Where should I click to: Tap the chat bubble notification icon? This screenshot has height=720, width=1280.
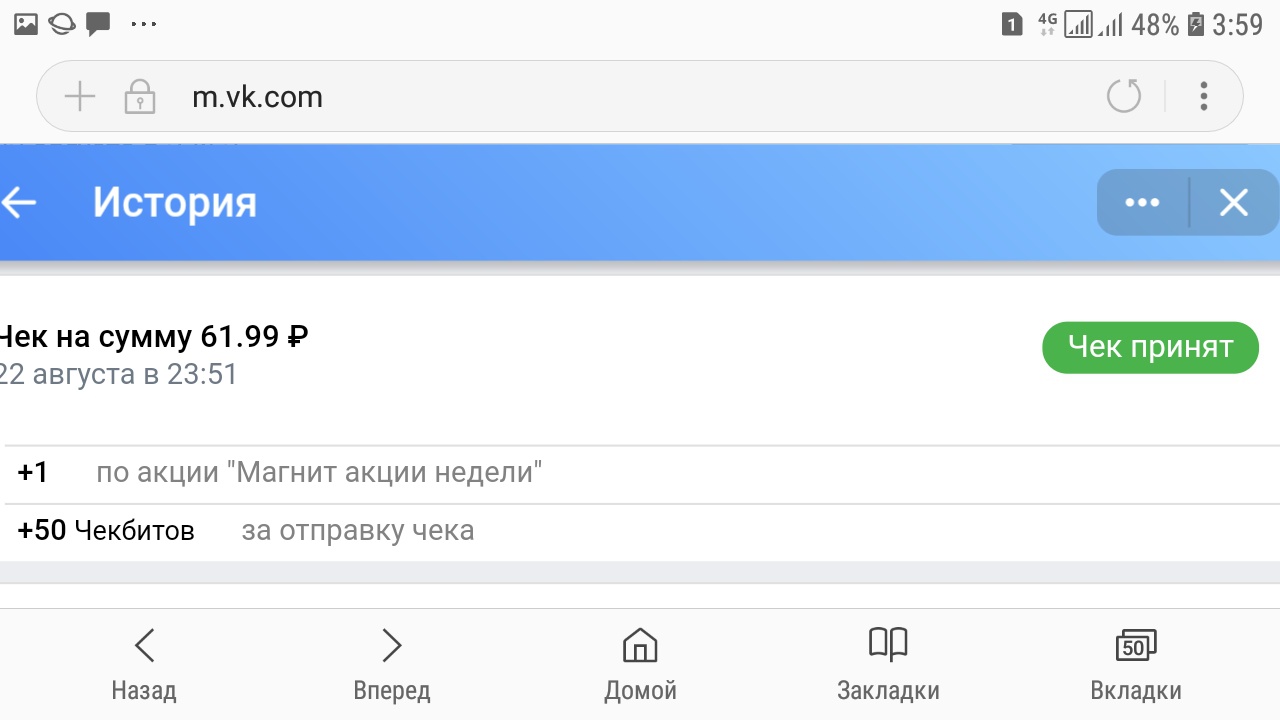tap(98, 24)
